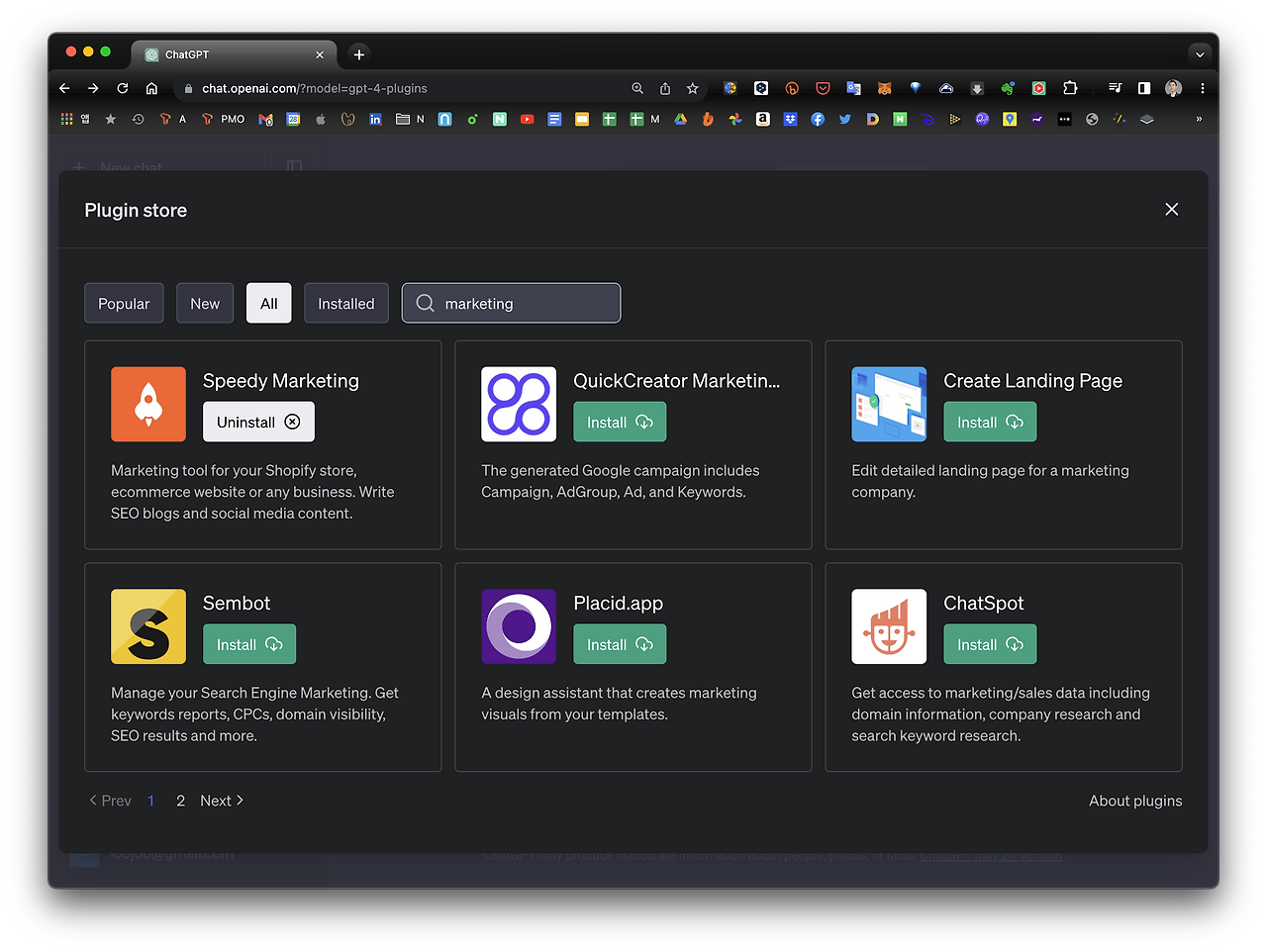The image size is (1267, 952).
Task: Show more bookmarks chevron
Action: coord(1199,119)
